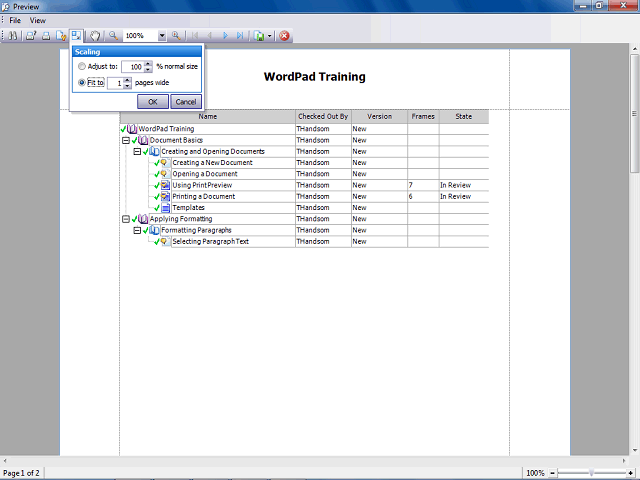Click the horizontal scrollbar right arrow
The width and height of the screenshot is (640, 480).
pyautogui.click(x=624, y=460)
